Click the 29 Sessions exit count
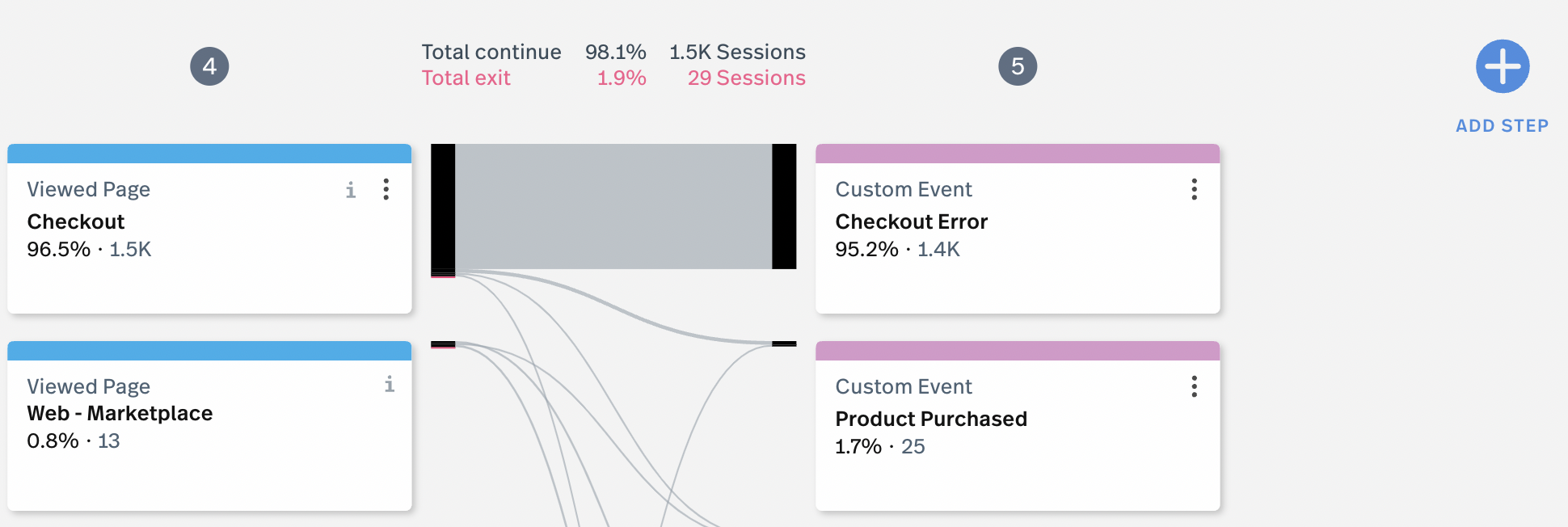1568x527 pixels. click(x=747, y=78)
